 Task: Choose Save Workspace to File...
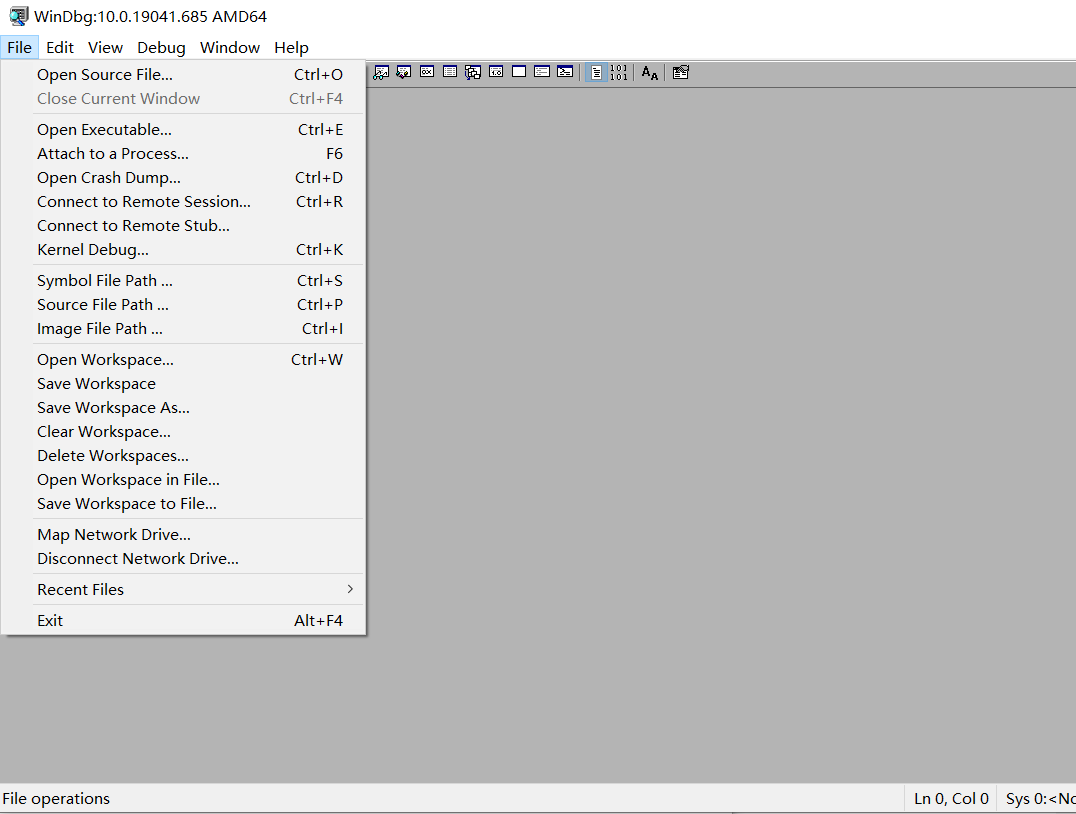pyautogui.click(x=183, y=503)
